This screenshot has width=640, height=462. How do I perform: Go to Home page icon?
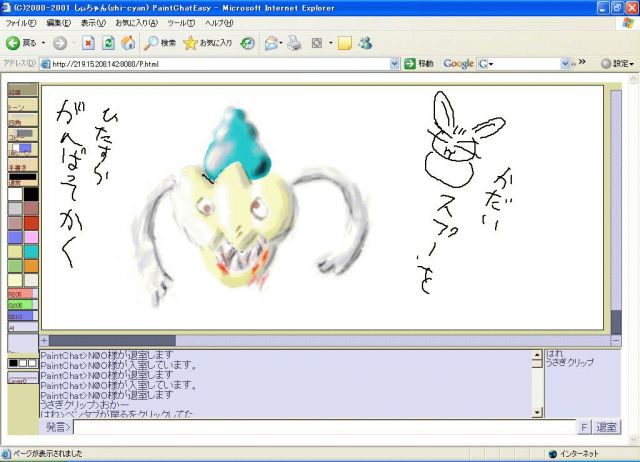tap(128, 43)
